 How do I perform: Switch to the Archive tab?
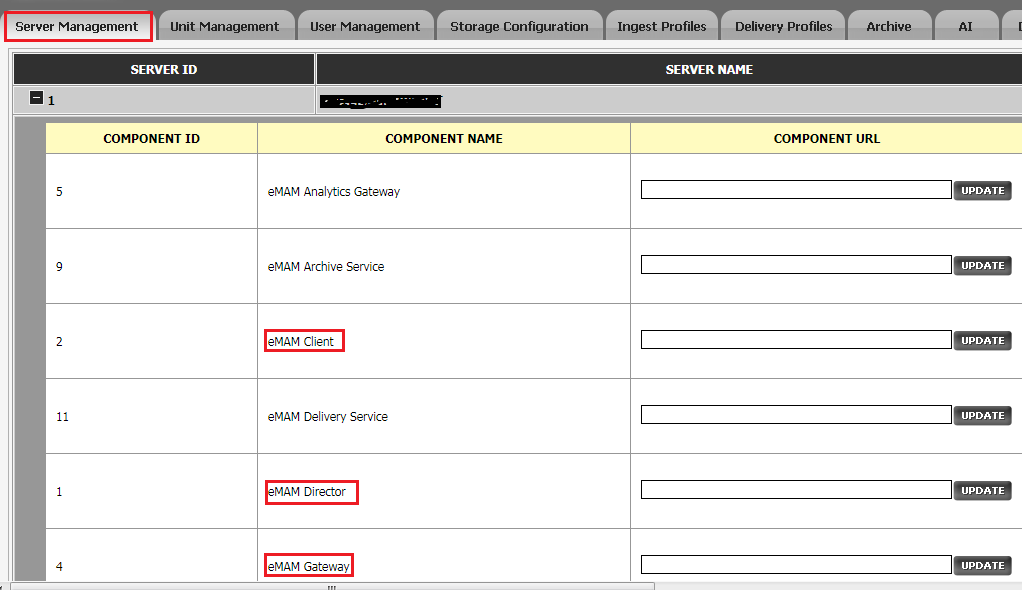(x=889, y=27)
